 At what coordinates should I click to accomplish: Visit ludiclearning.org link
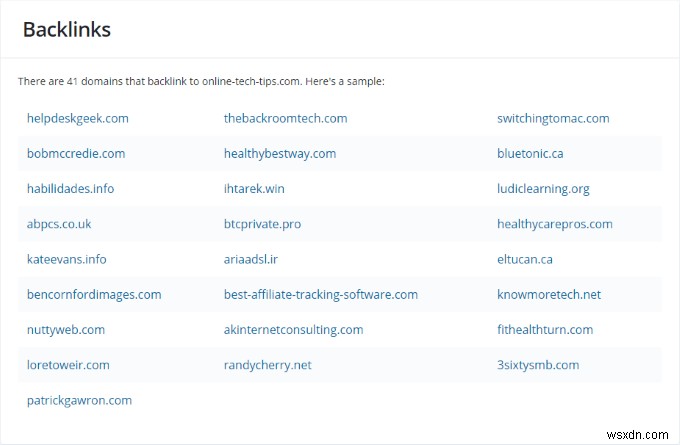(543, 189)
